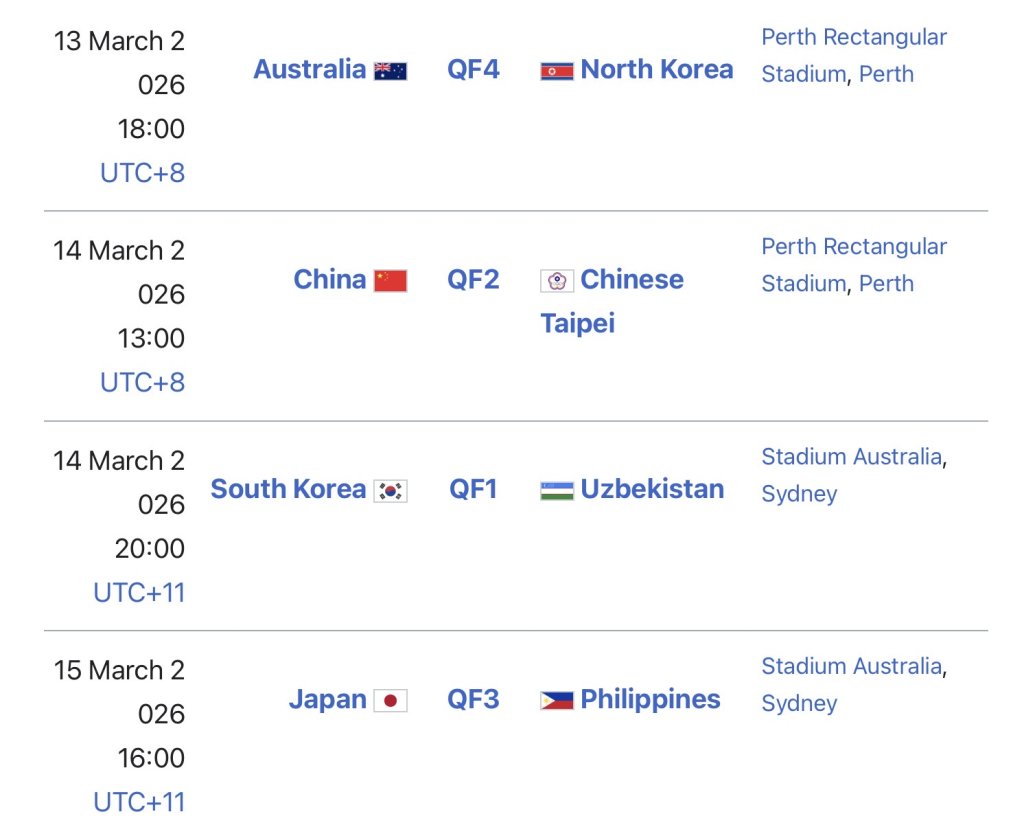
Task: Open the QF3 match link
Action: (473, 699)
